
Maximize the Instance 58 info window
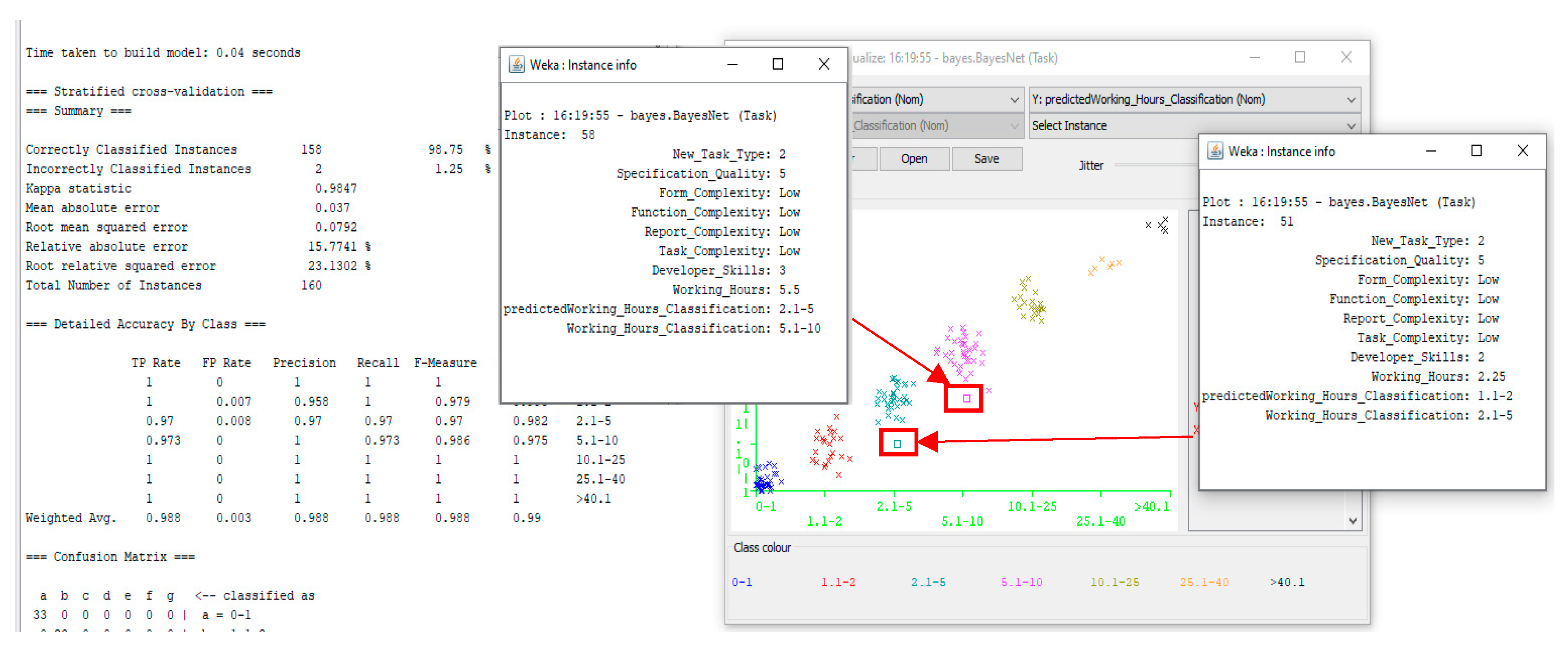click(777, 65)
